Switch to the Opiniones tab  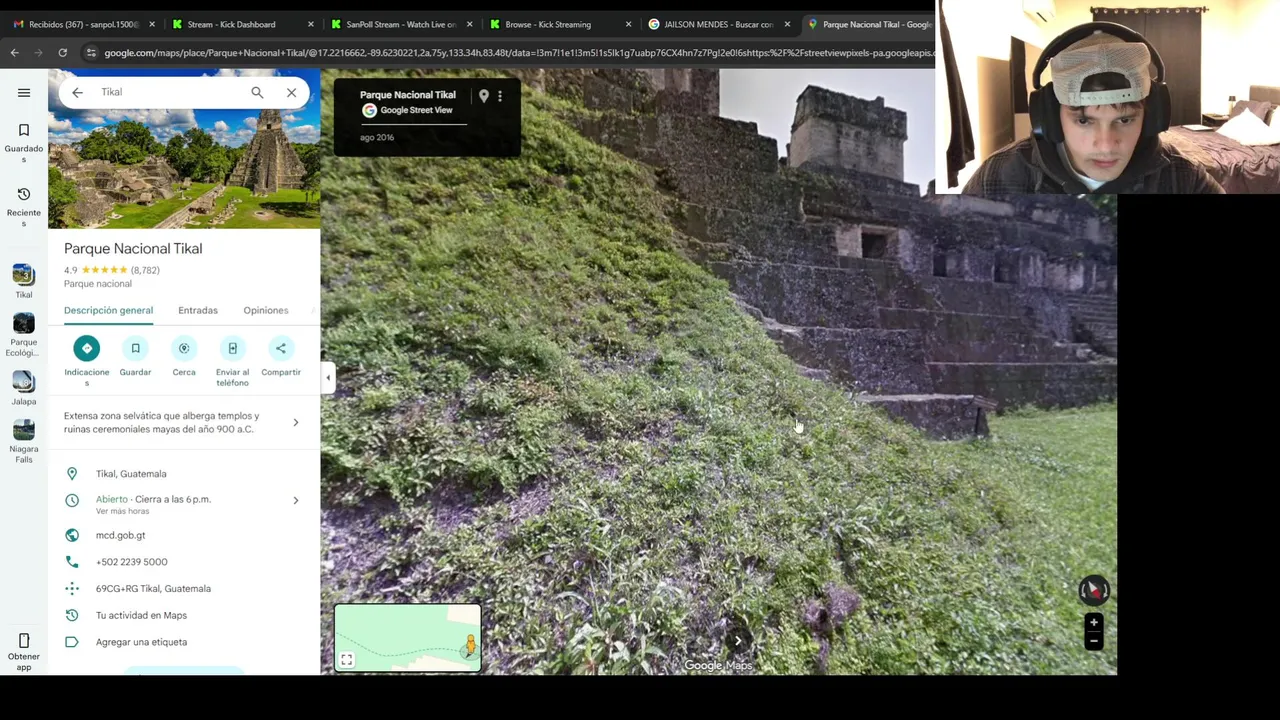[x=265, y=310]
